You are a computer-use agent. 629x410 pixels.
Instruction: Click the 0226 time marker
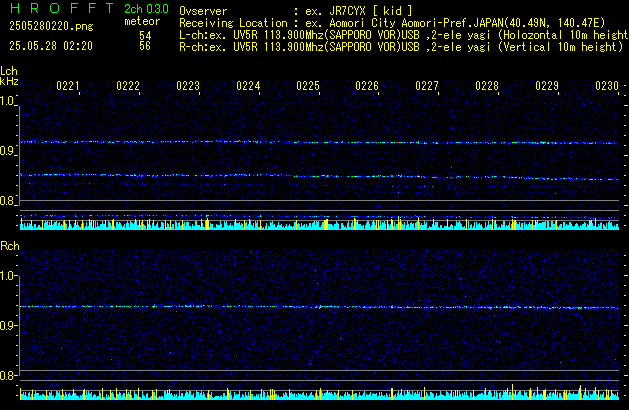[x=367, y=86]
